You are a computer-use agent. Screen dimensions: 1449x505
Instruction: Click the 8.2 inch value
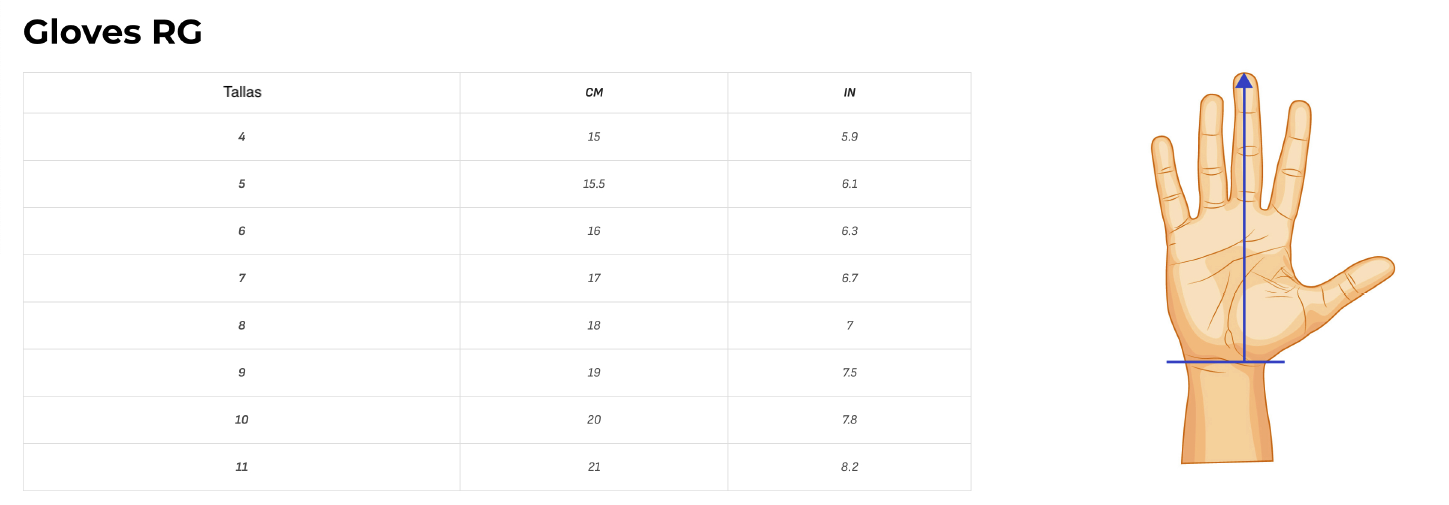point(849,466)
